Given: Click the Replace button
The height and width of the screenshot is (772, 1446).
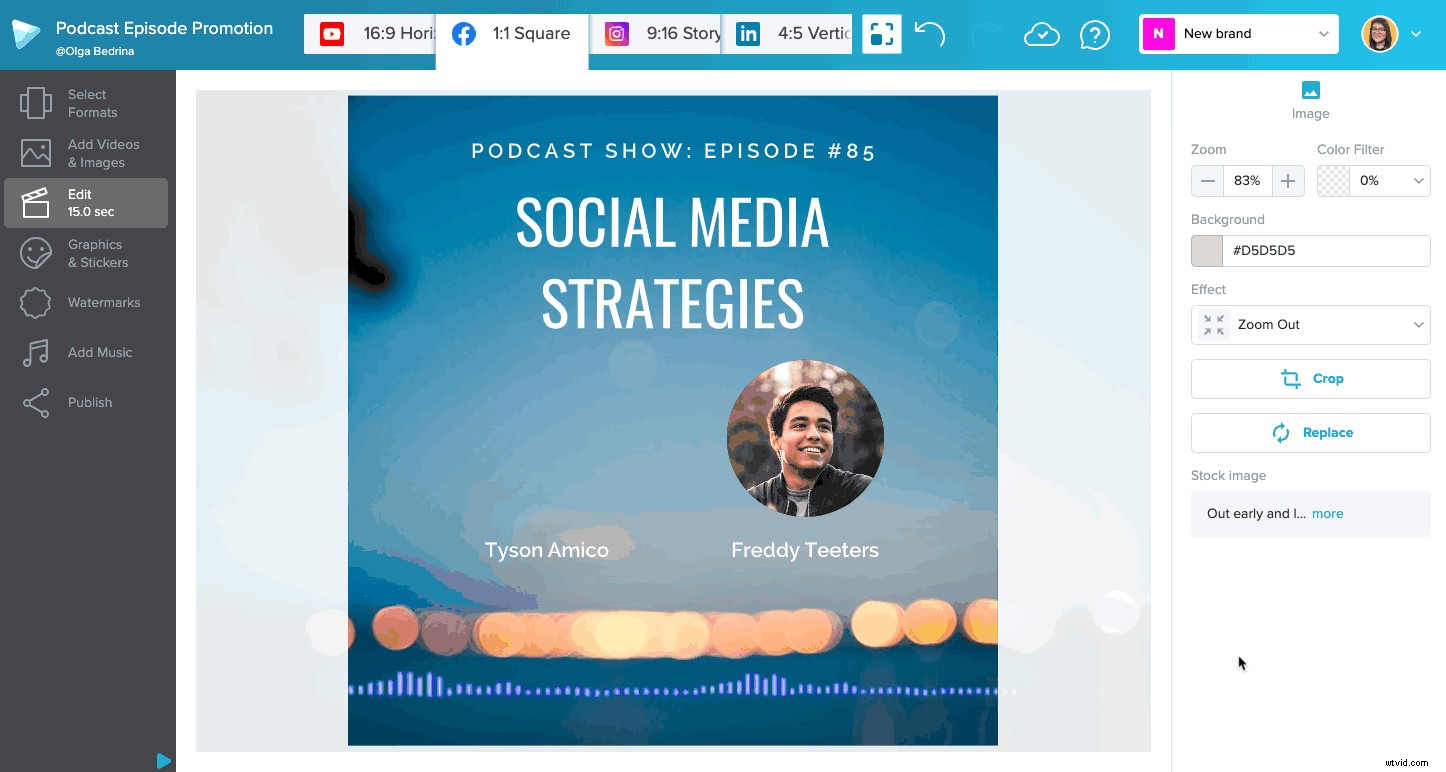Looking at the screenshot, I should pyautogui.click(x=1310, y=432).
